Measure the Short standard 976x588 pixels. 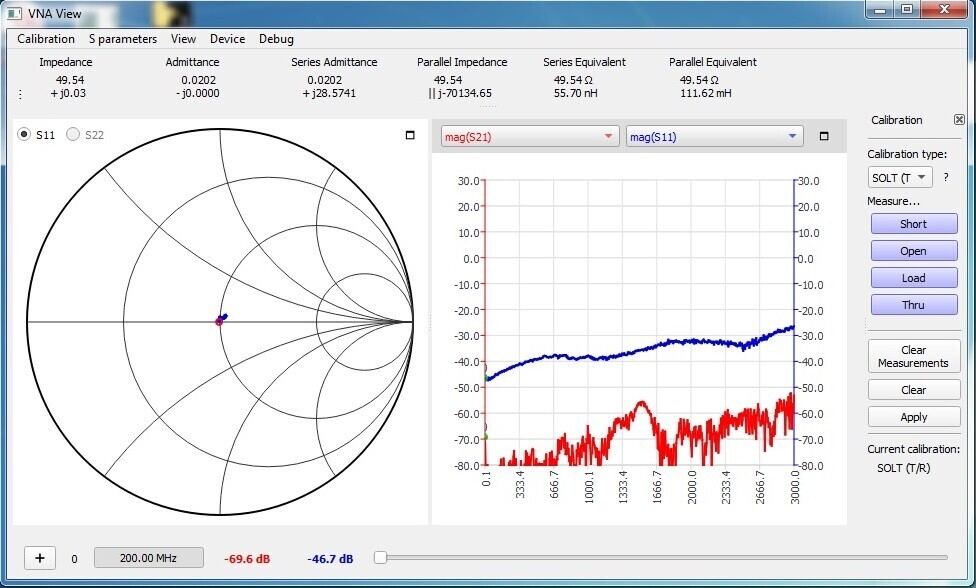pos(914,224)
